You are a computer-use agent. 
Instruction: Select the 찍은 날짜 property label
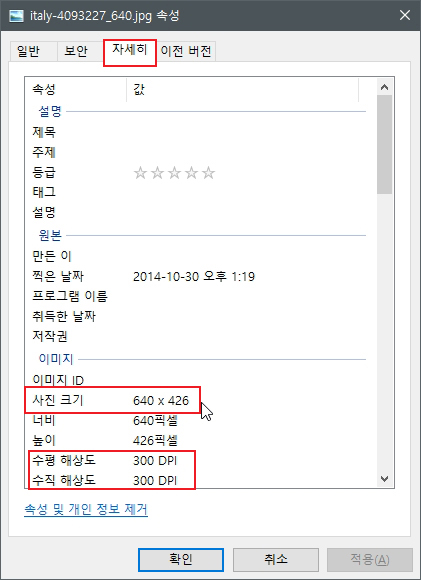pos(58,276)
